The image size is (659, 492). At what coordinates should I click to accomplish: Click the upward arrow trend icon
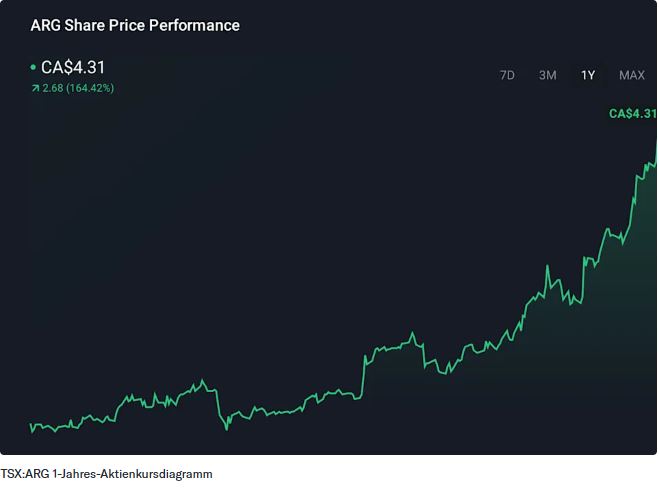point(35,88)
